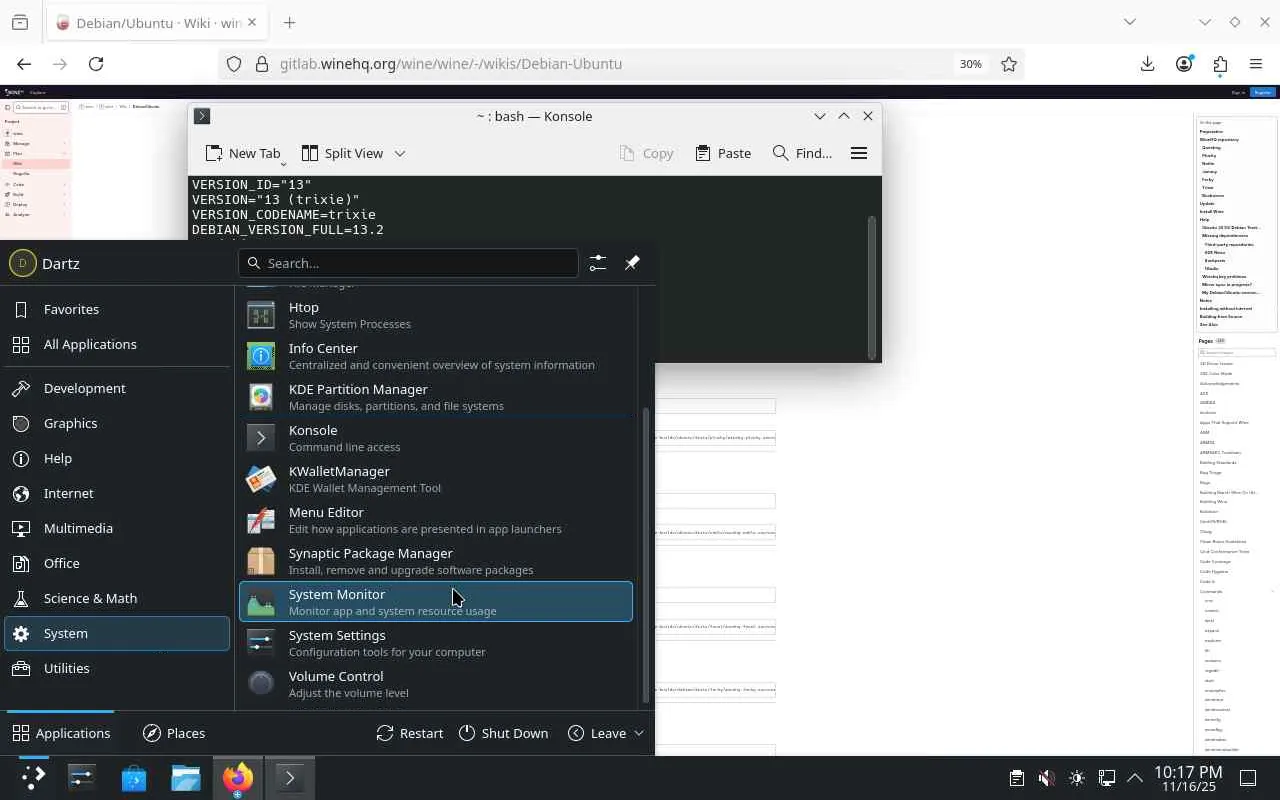
Task: Switch to the Places tab
Action: [x=174, y=733]
